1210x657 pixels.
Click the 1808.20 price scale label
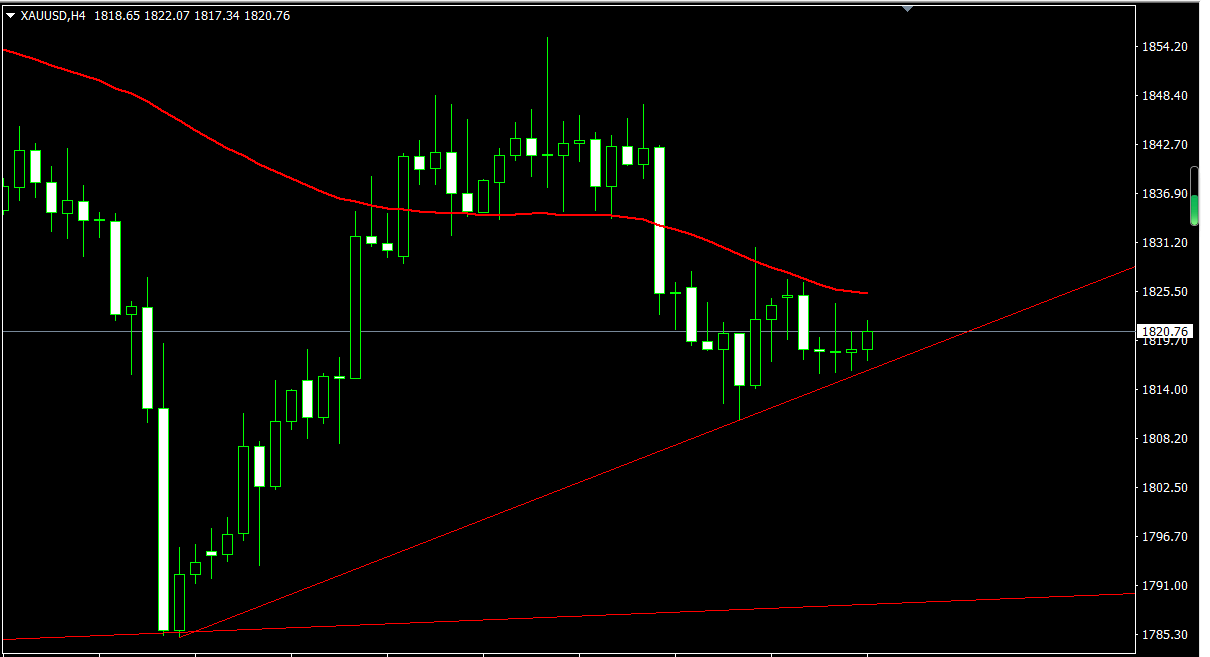1164,439
